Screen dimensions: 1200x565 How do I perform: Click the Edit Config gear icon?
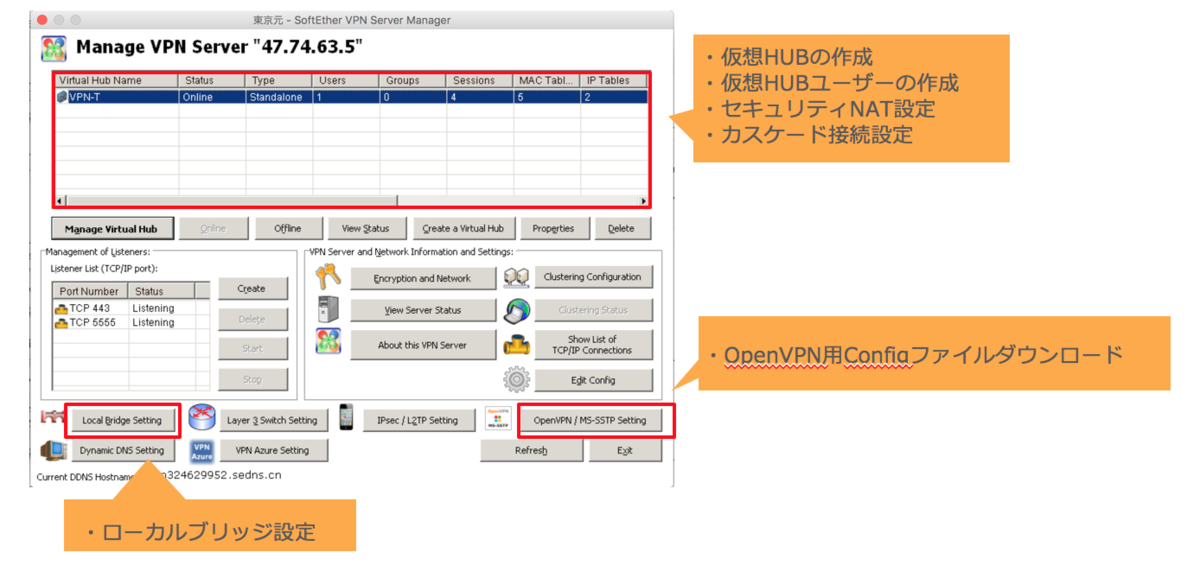click(x=516, y=380)
